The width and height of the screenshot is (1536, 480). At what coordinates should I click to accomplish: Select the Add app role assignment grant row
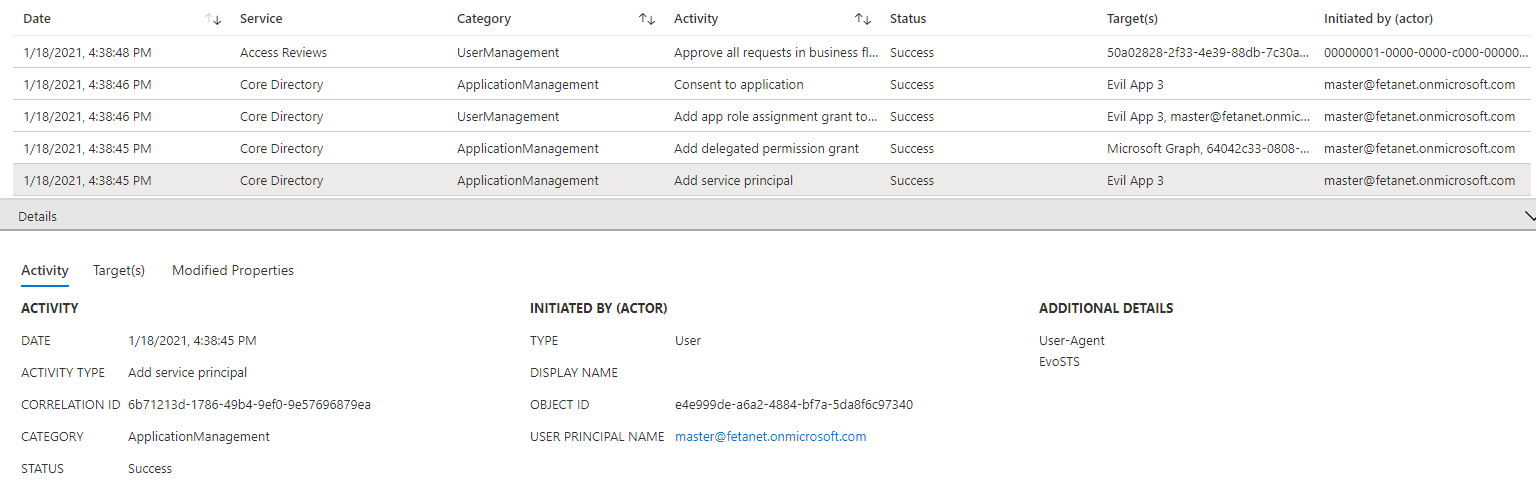point(772,116)
